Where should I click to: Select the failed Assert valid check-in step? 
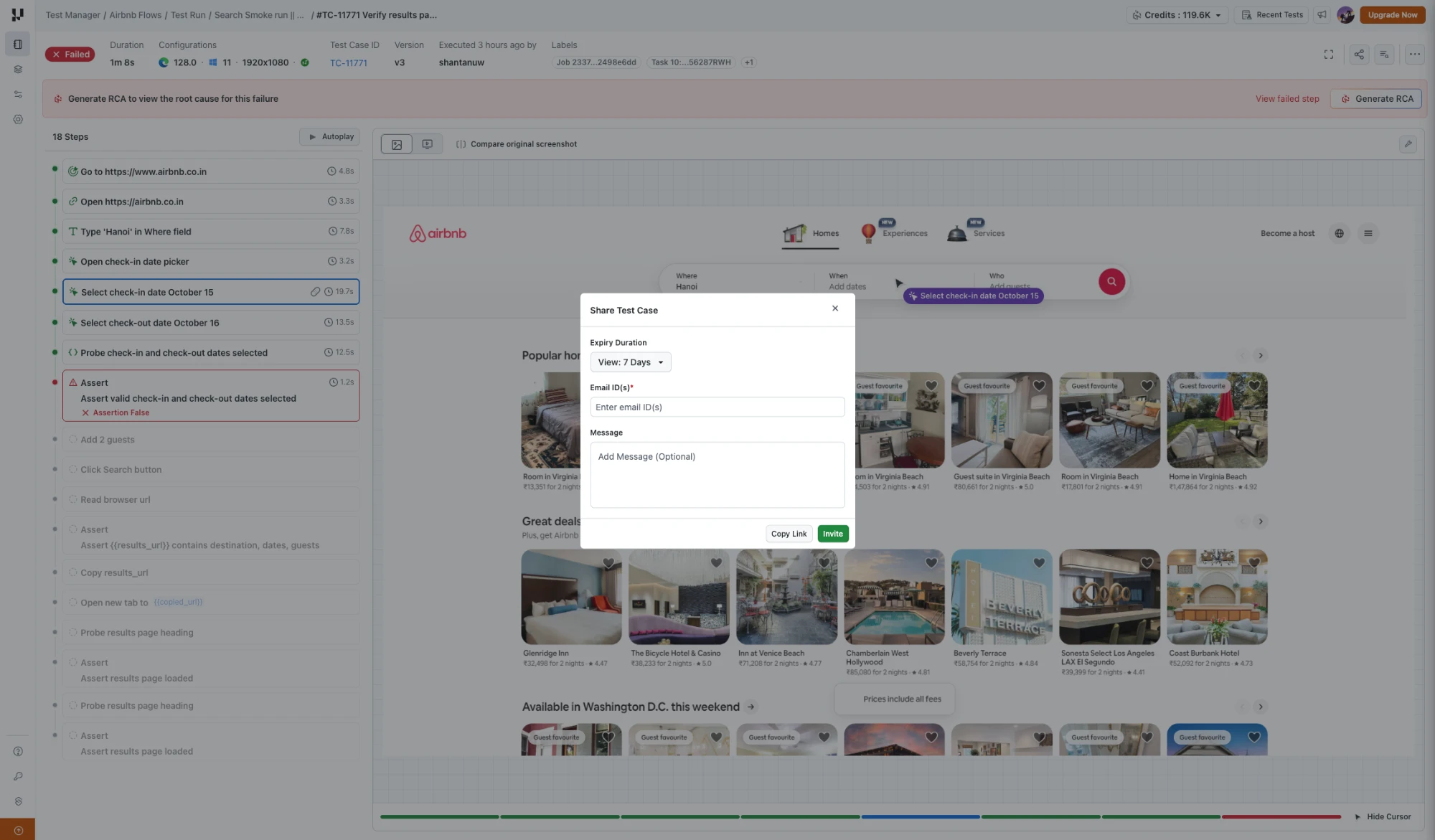pos(211,396)
